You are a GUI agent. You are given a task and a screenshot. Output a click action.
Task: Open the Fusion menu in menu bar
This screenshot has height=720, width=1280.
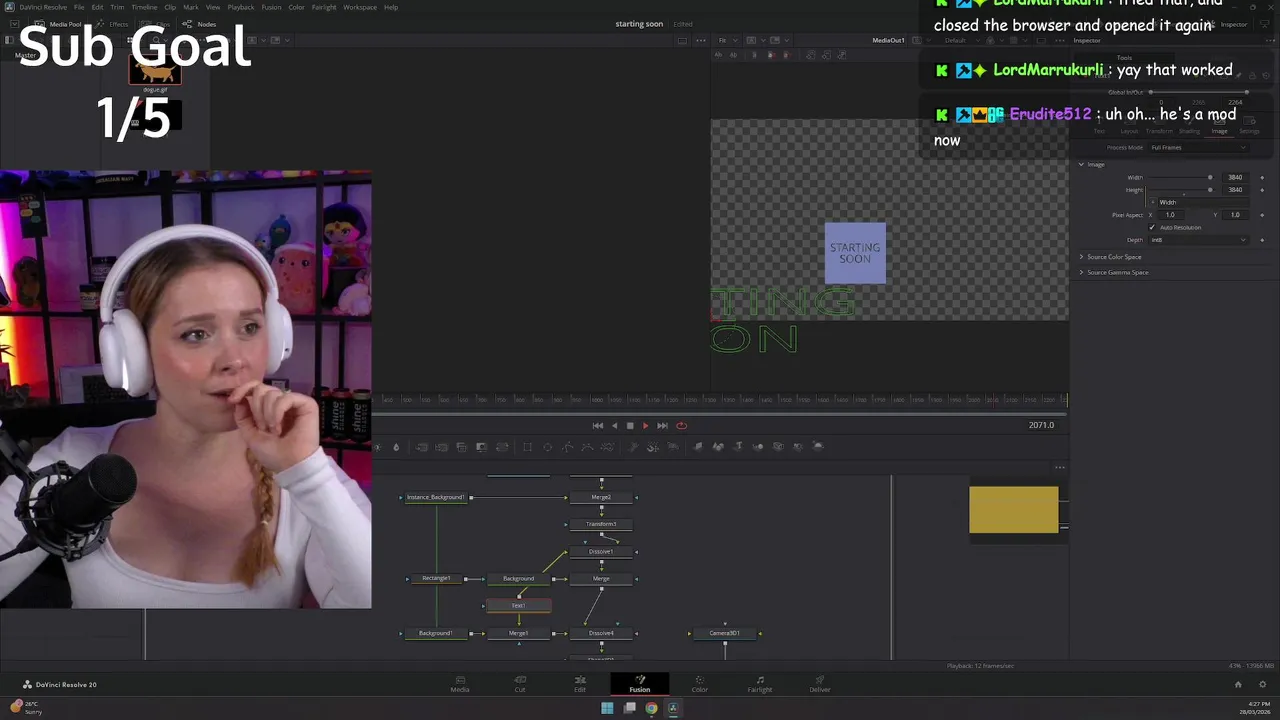coord(271,7)
